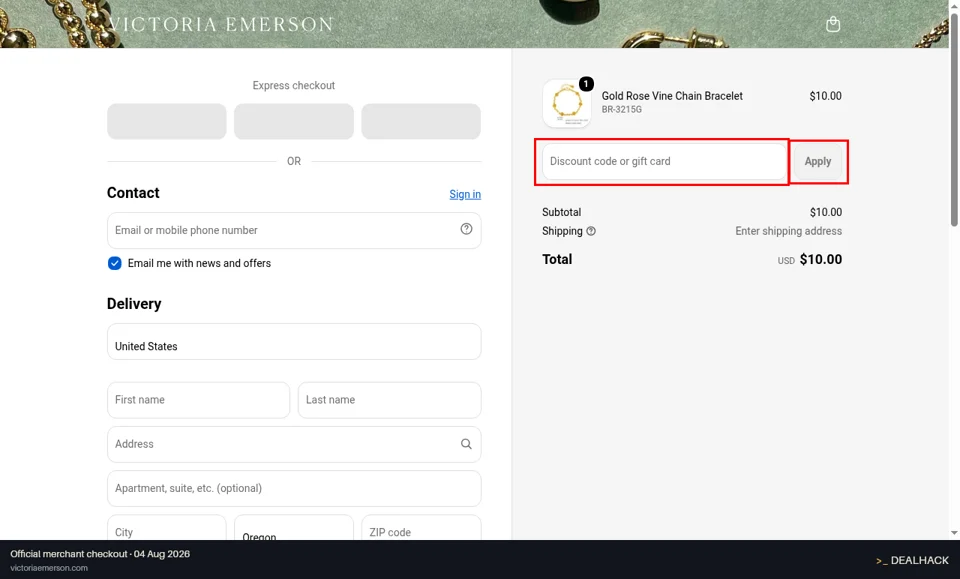This screenshot has width=960, height=579.
Task: Focus the City field
Action: [x=167, y=528]
